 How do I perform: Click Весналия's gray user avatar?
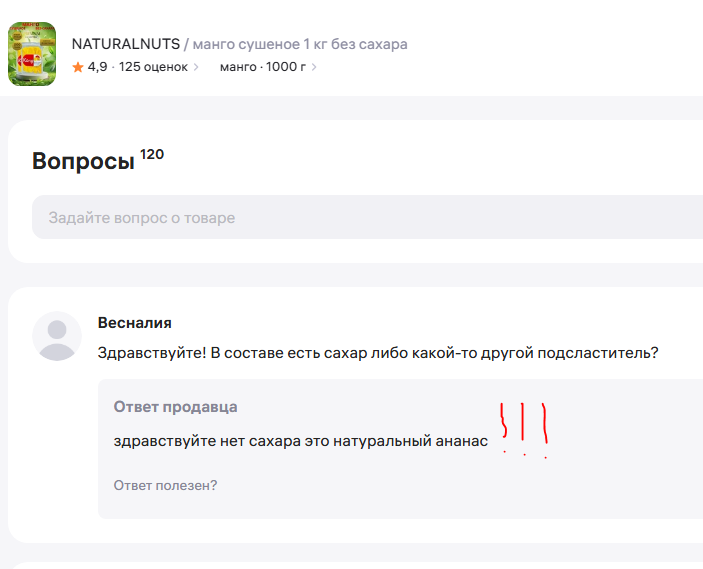(x=57, y=335)
